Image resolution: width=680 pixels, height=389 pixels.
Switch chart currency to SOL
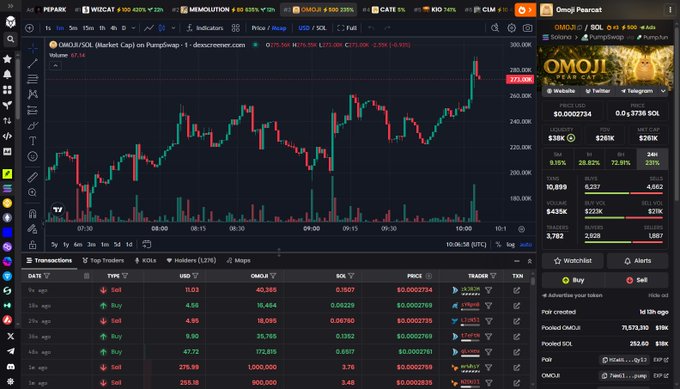click(321, 28)
